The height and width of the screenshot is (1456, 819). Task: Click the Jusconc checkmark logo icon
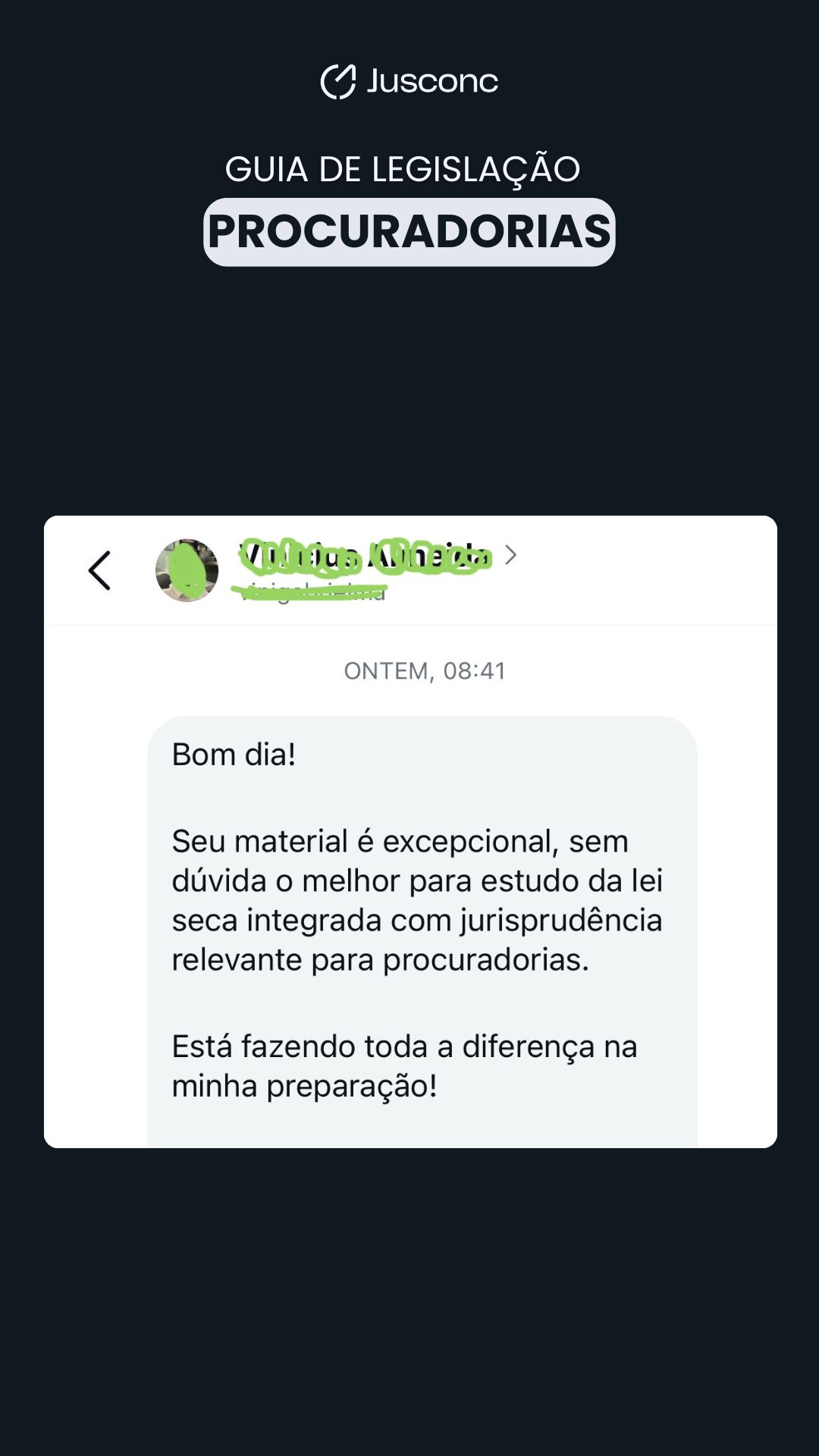pos(337,81)
